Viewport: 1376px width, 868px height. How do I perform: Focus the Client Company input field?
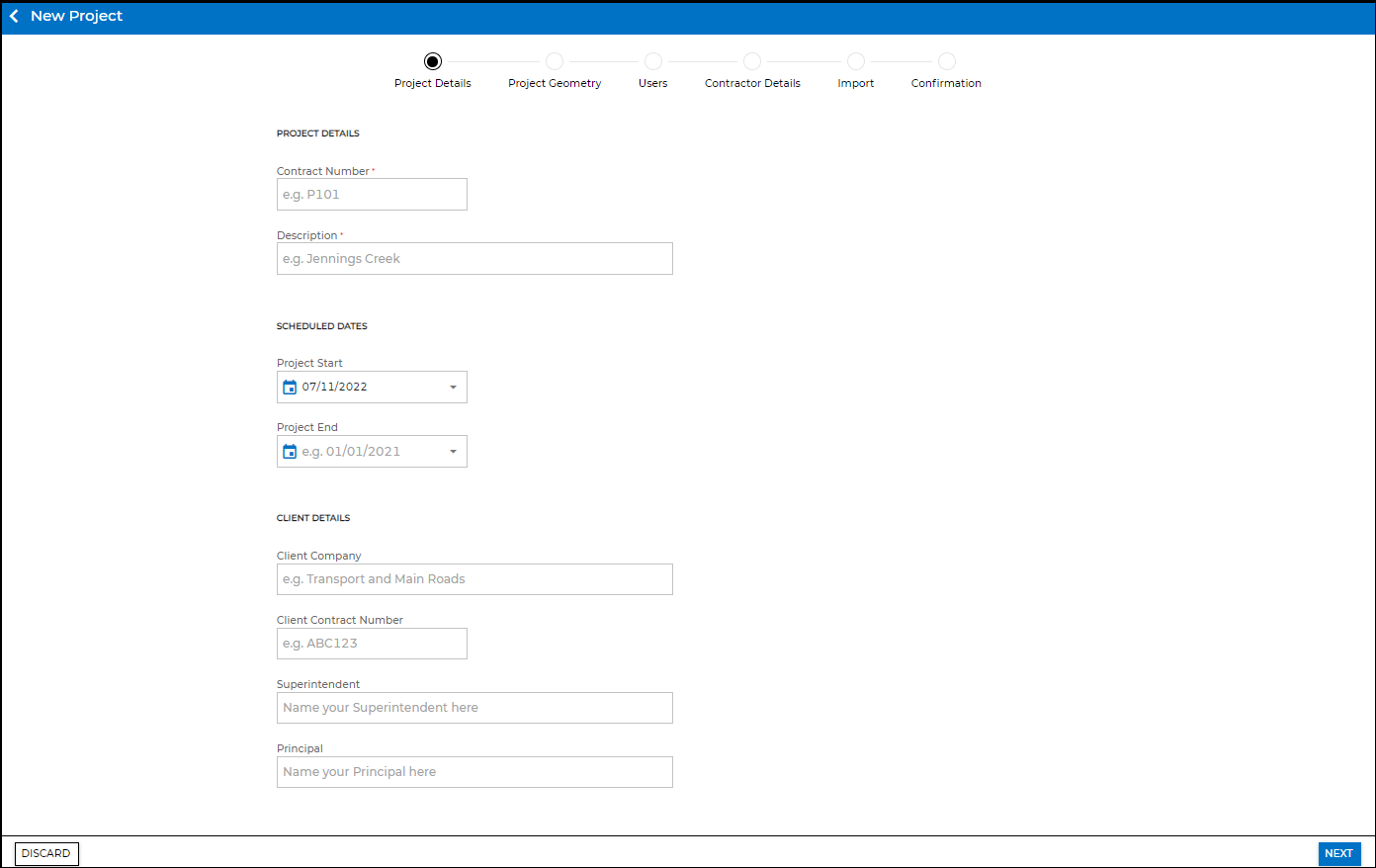pyautogui.click(x=474, y=579)
